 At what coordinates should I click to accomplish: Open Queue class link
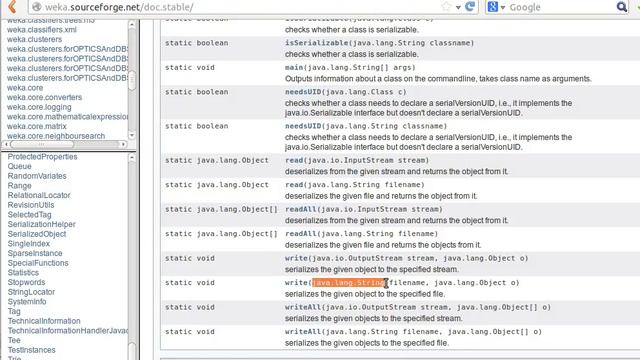[20, 166]
